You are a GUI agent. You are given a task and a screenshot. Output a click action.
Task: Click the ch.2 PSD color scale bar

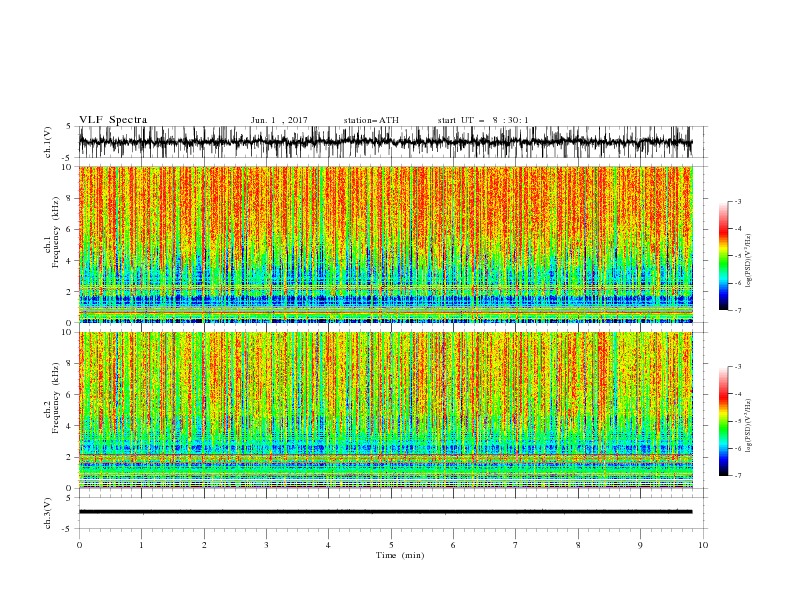tap(723, 421)
